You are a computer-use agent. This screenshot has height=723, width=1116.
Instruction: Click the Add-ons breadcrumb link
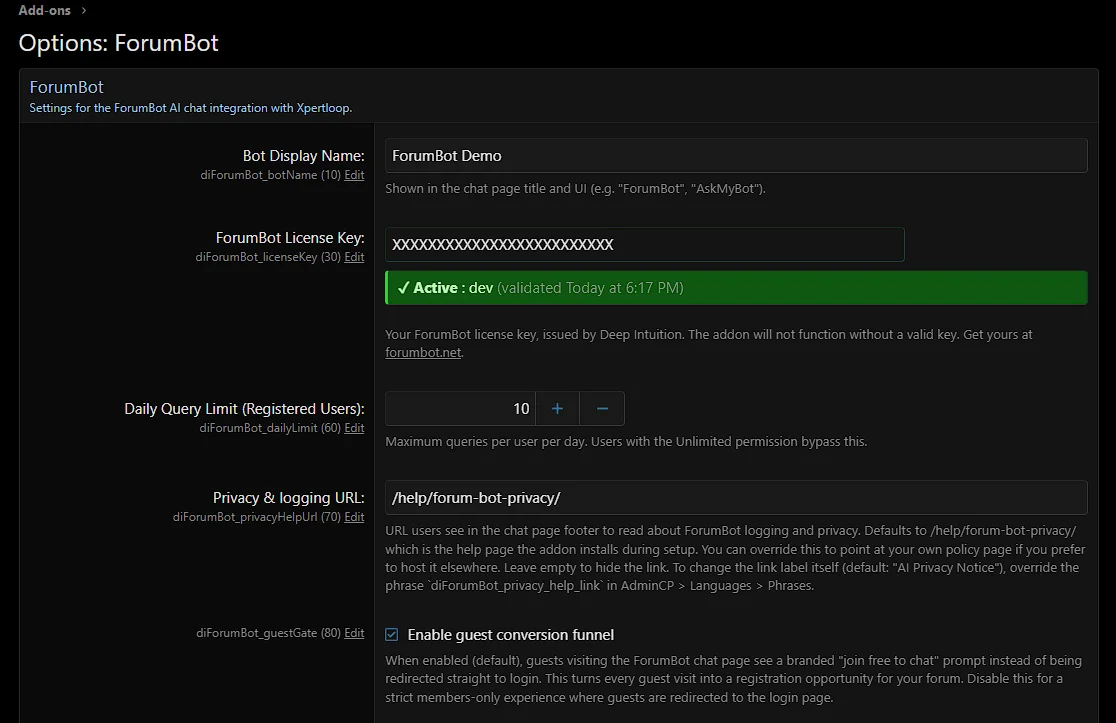tap(45, 11)
